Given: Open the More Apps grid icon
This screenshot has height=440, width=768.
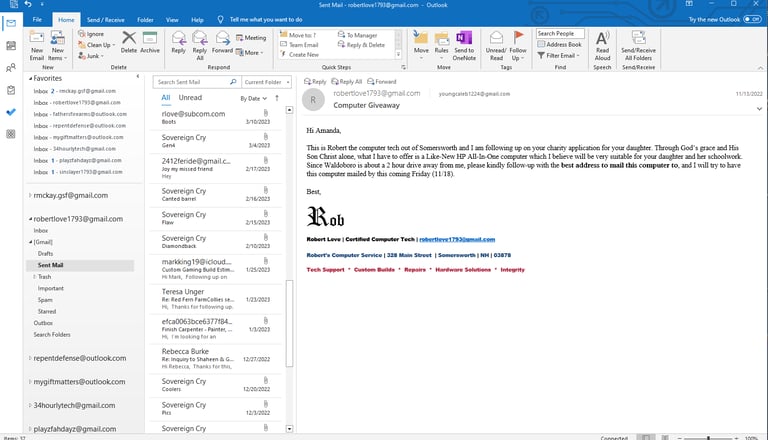Looking at the screenshot, I should [11, 134].
